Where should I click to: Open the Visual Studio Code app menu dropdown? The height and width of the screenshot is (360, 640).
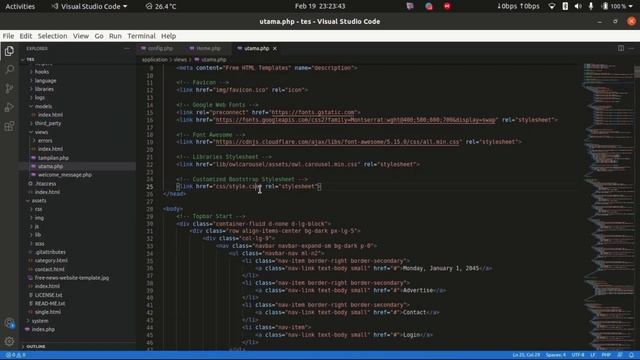[90, 6]
